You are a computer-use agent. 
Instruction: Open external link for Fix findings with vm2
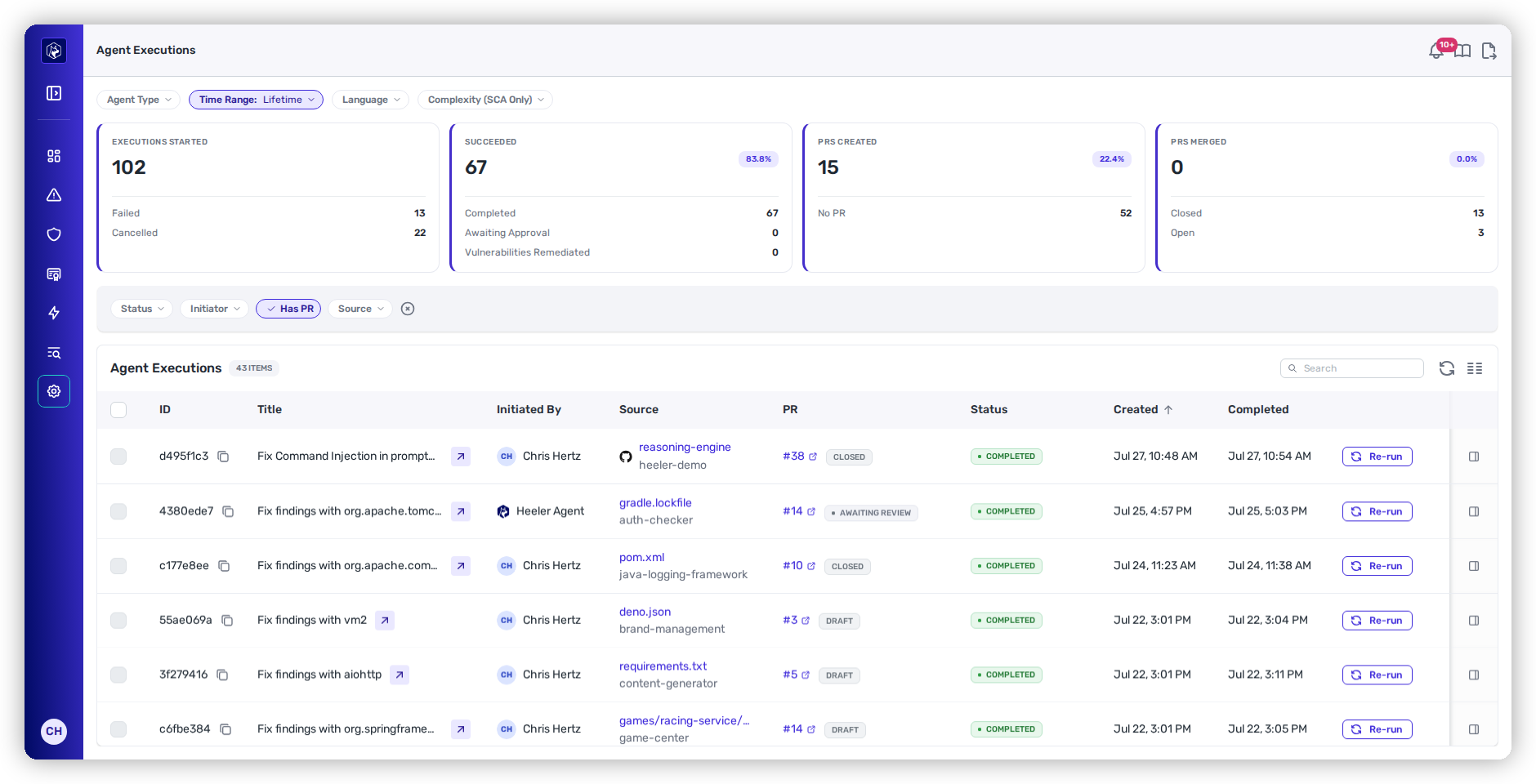[385, 621]
